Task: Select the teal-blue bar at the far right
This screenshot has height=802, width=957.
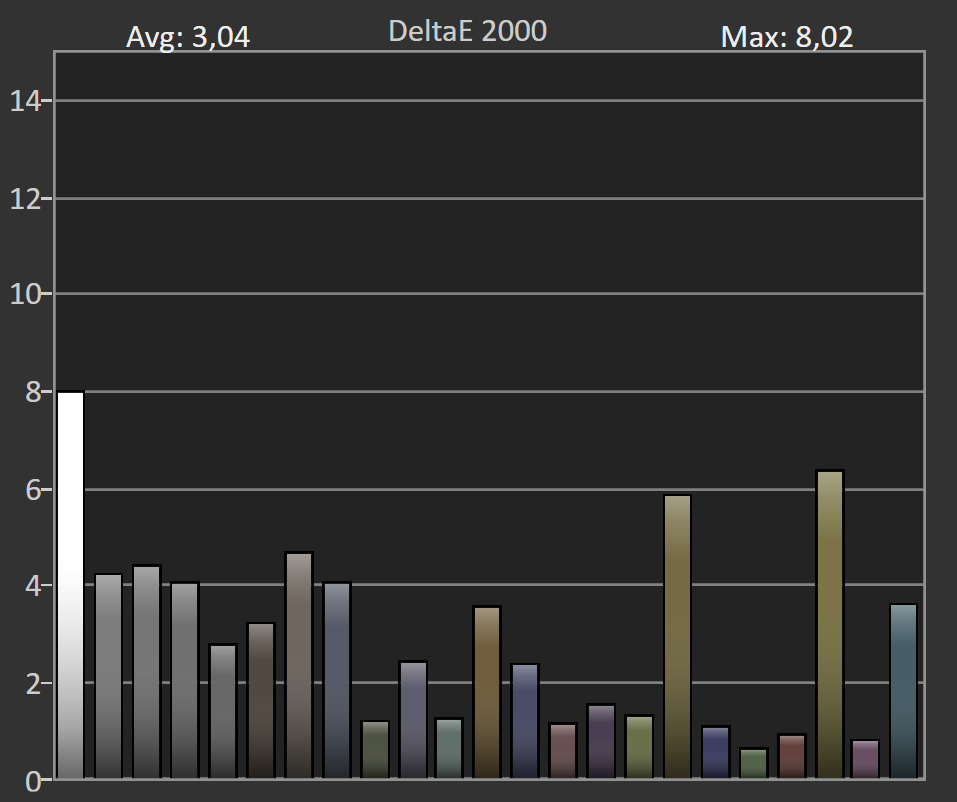Action: click(904, 691)
